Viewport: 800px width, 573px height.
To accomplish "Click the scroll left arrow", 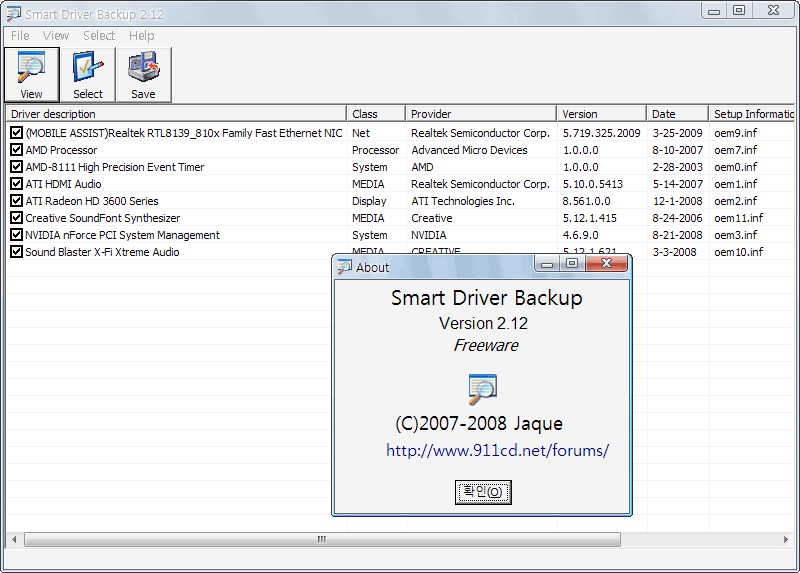I will (14, 539).
